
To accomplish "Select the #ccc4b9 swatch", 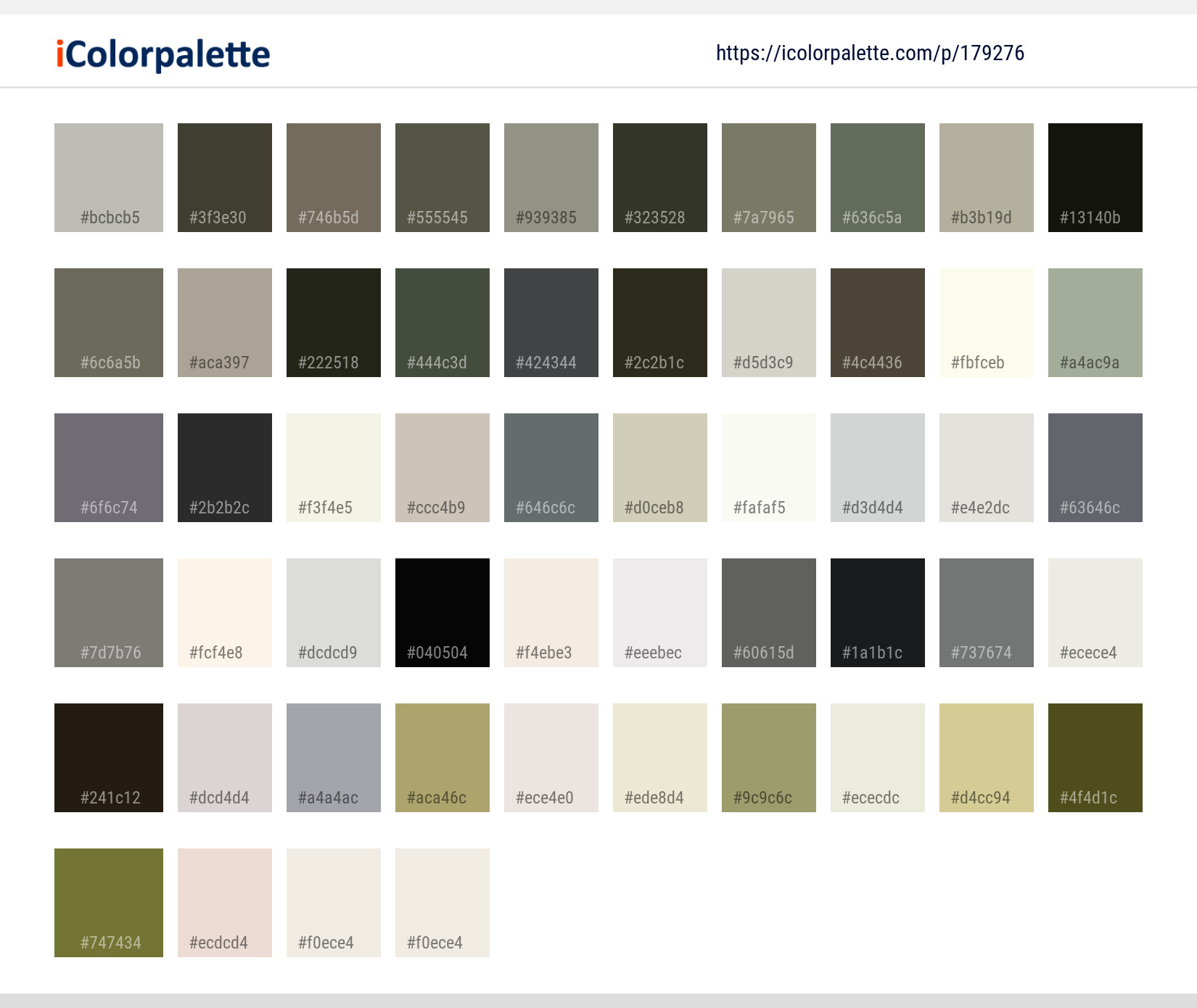I will pos(443,468).
